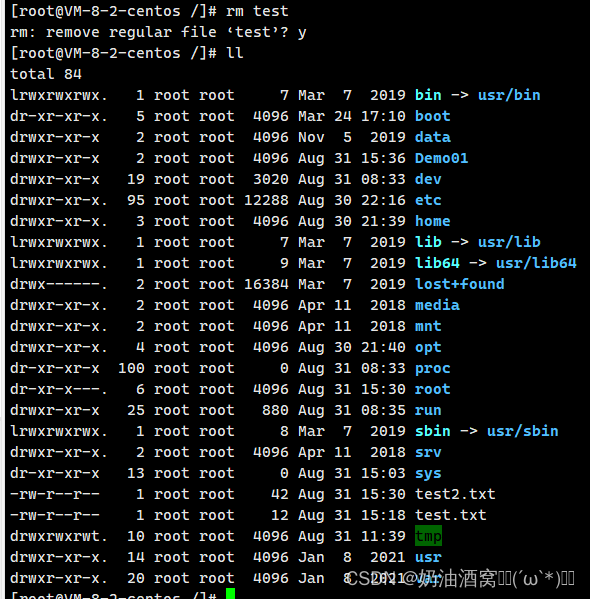
Task: Click the 'proc' directory name
Action: pyautogui.click(x=433, y=368)
